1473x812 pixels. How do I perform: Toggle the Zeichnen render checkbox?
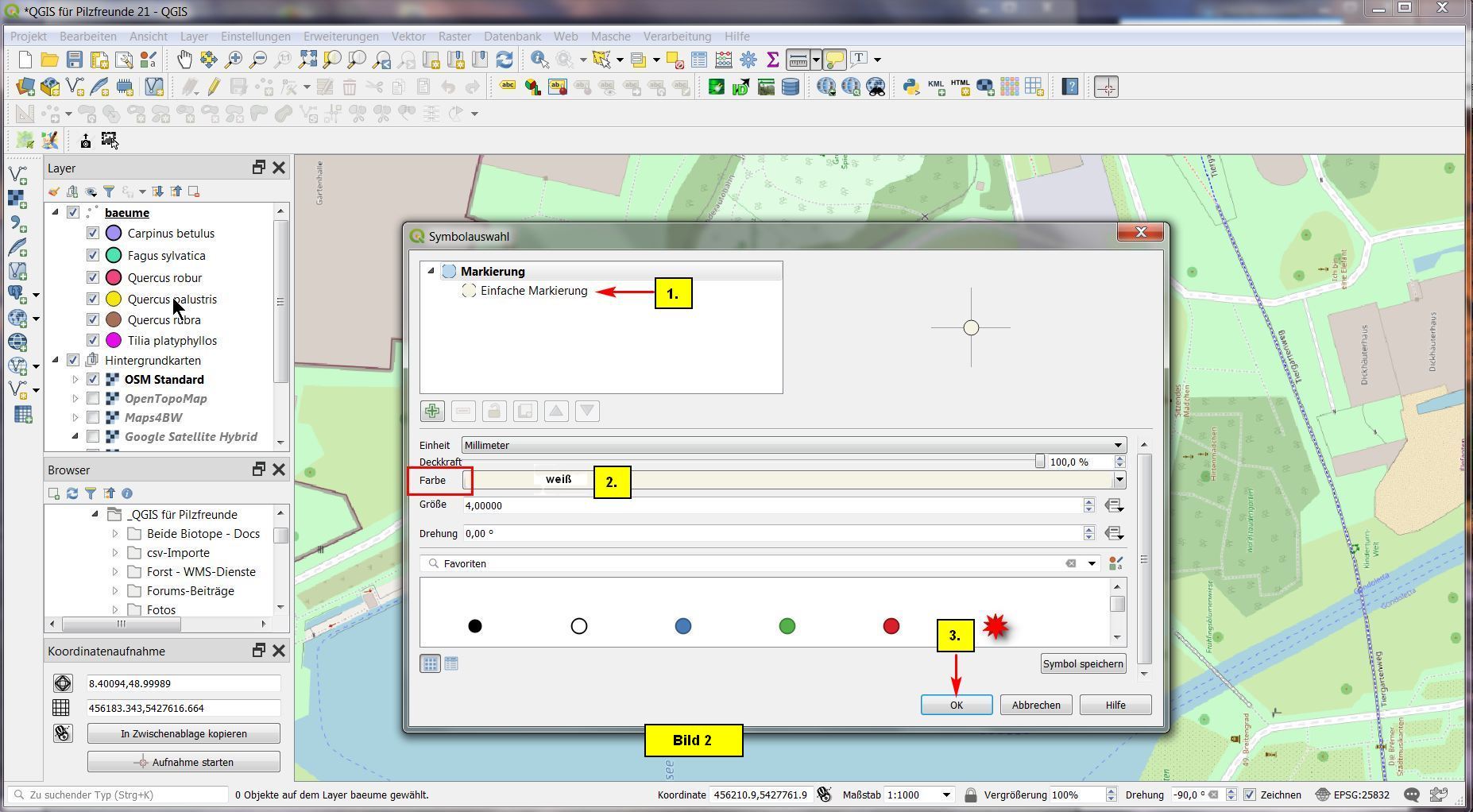(1250, 795)
